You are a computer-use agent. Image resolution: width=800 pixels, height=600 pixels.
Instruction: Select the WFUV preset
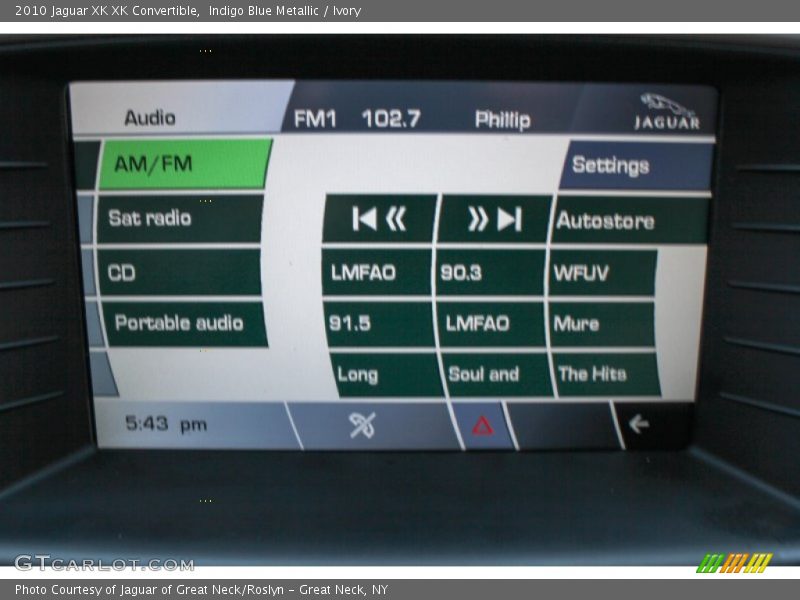pyautogui.click(x=602, y=273)
